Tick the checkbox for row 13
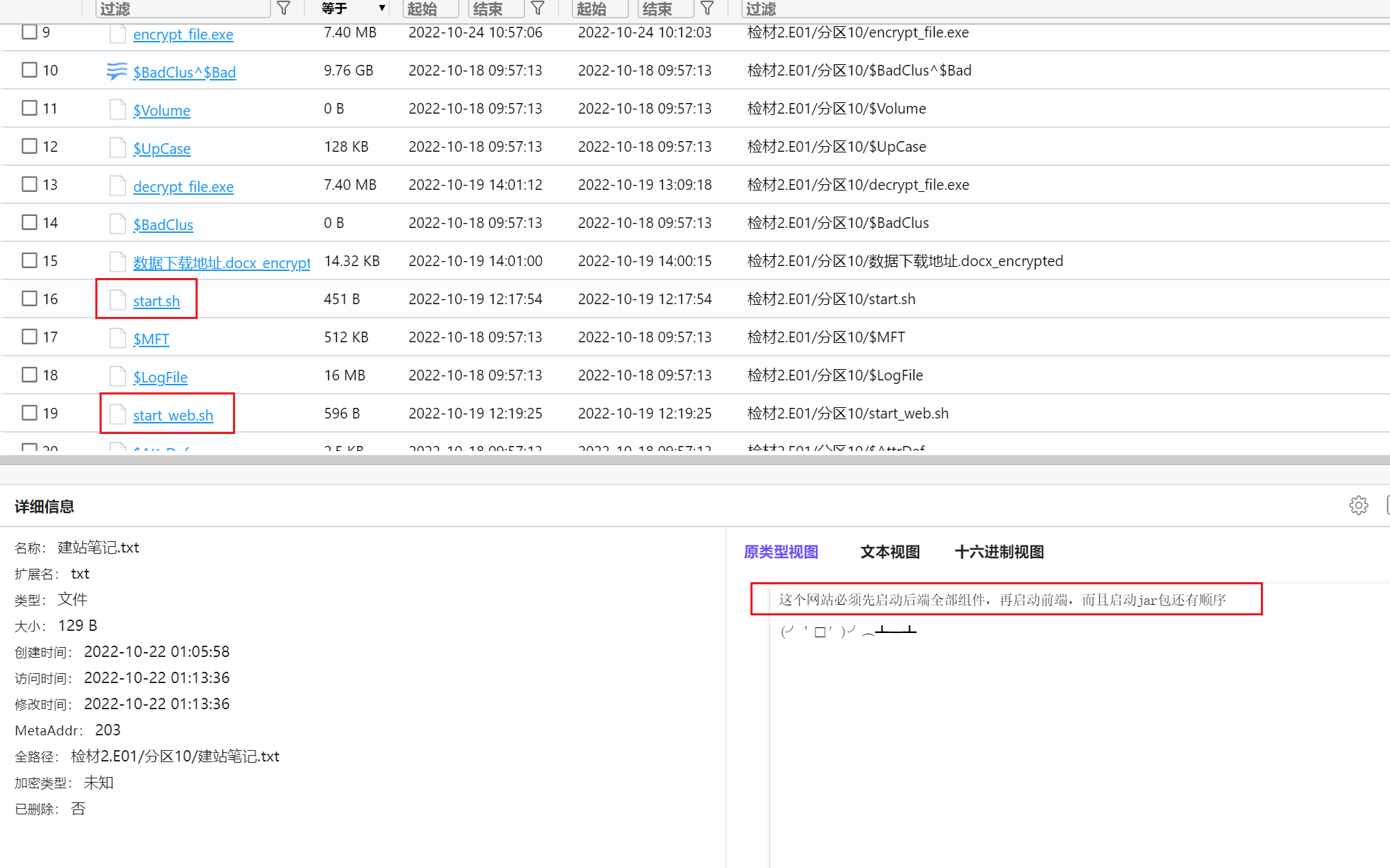 [29, 184]
